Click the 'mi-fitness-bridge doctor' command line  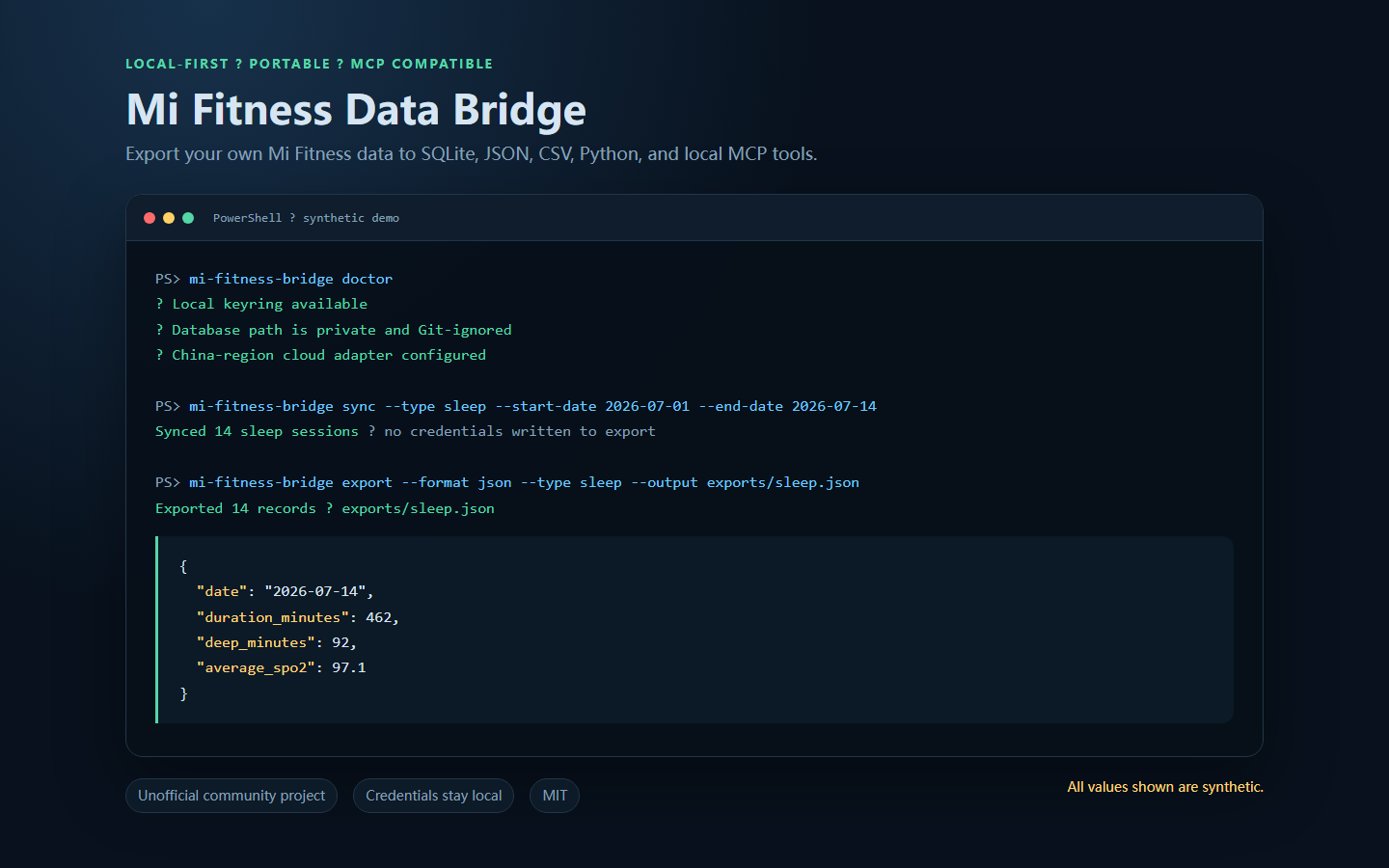[274, 279]
